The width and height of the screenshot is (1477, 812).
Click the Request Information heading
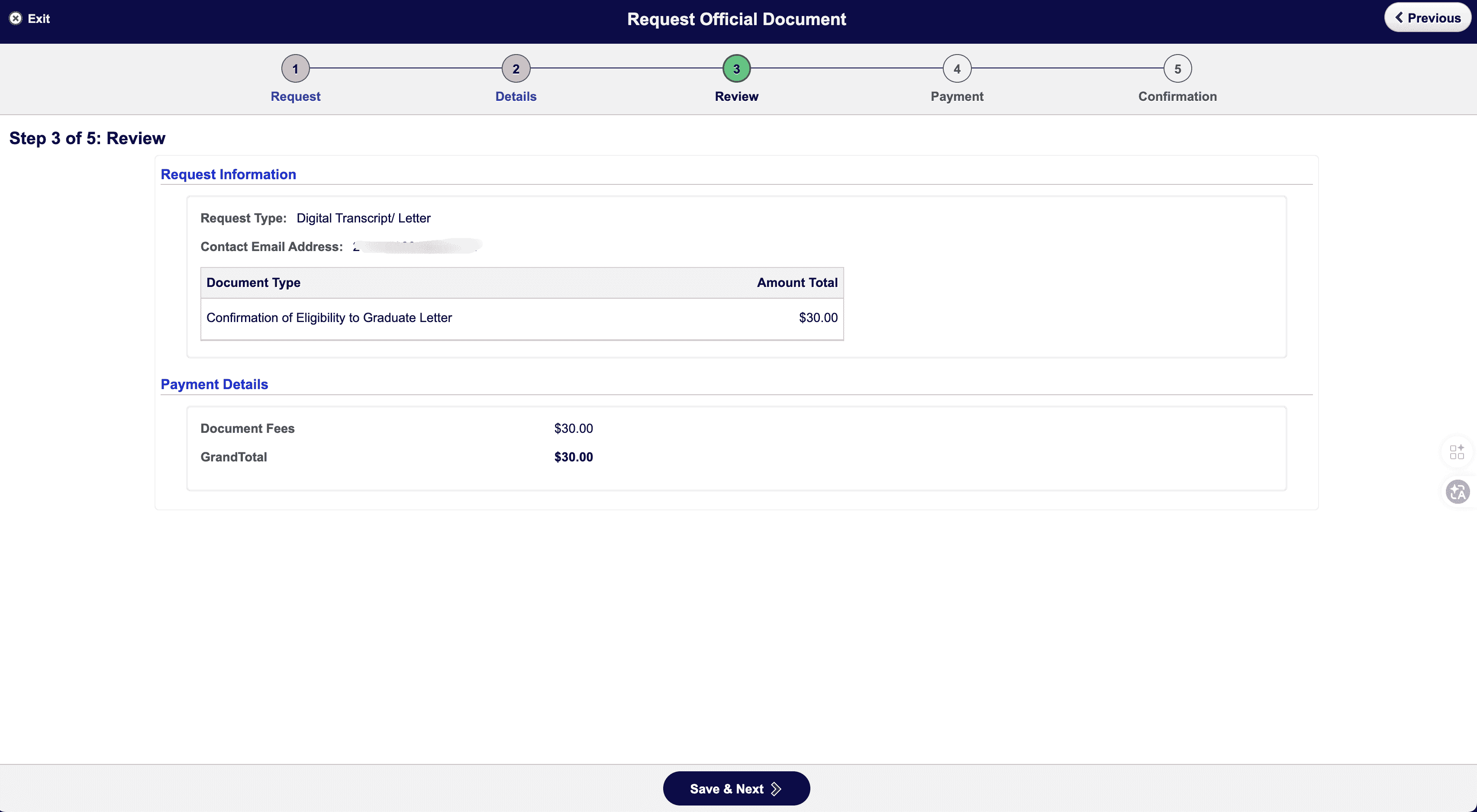(228, 174)
